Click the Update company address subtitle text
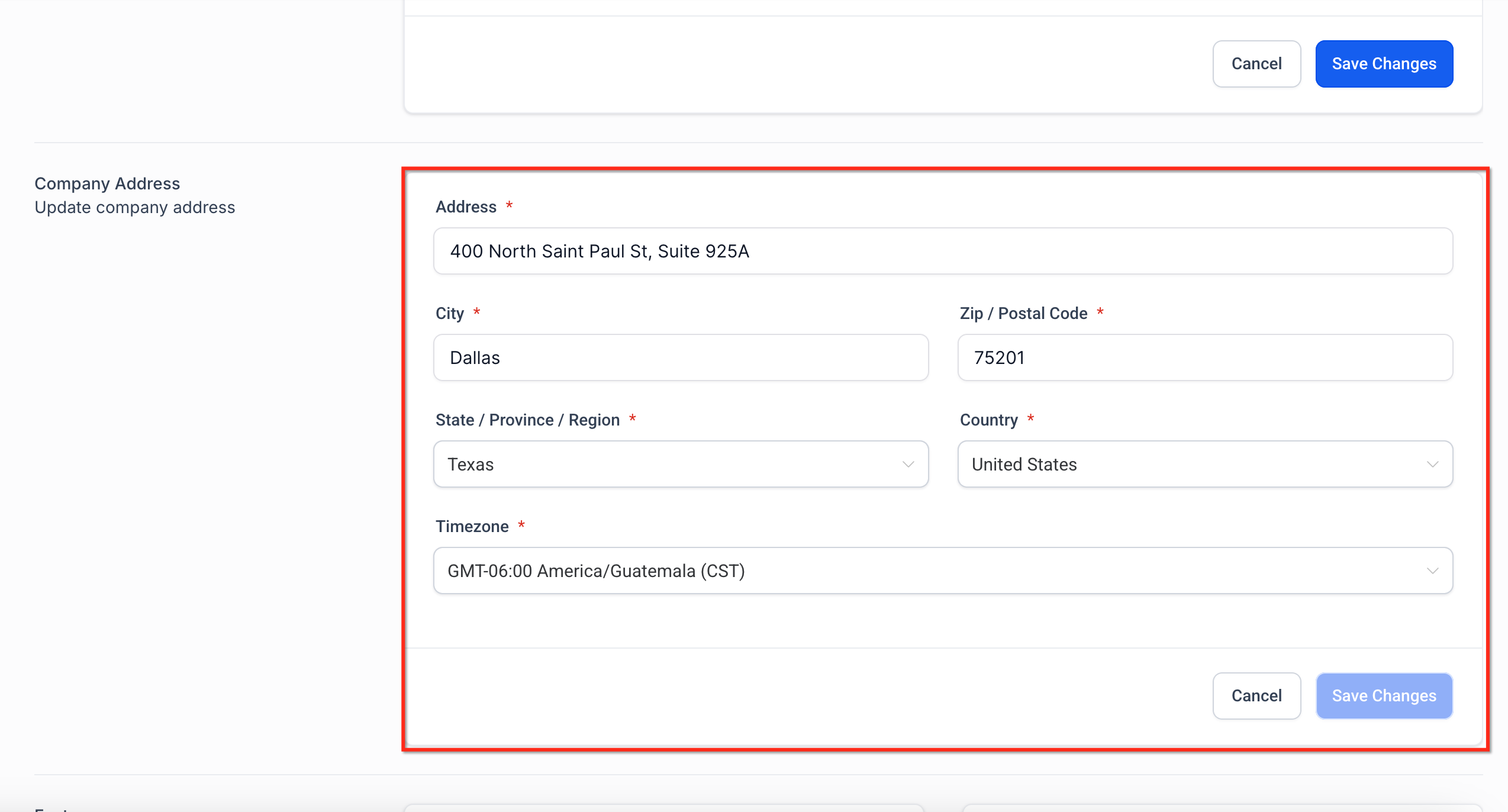The height and width of the screenshot is (812, 1508). pos(134,207)
